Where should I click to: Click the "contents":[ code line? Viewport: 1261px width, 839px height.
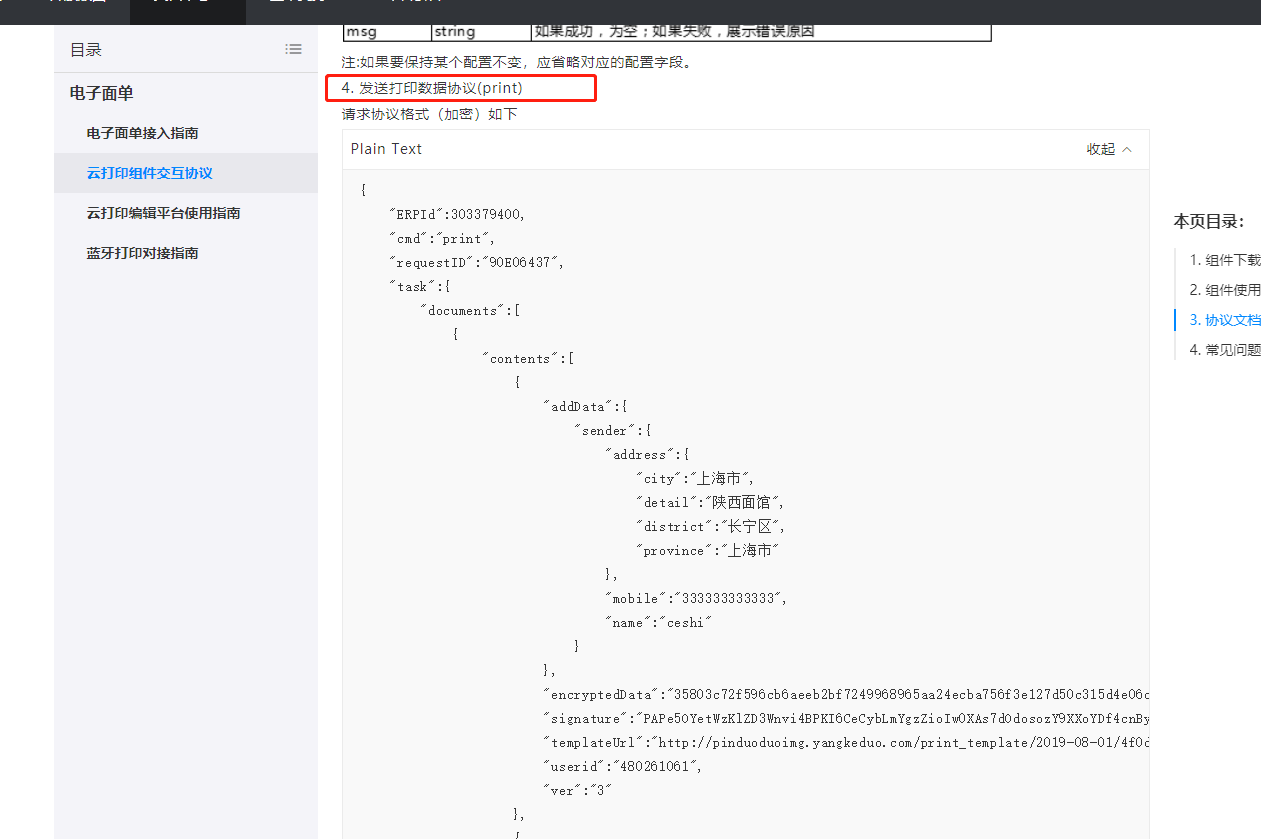528,359
